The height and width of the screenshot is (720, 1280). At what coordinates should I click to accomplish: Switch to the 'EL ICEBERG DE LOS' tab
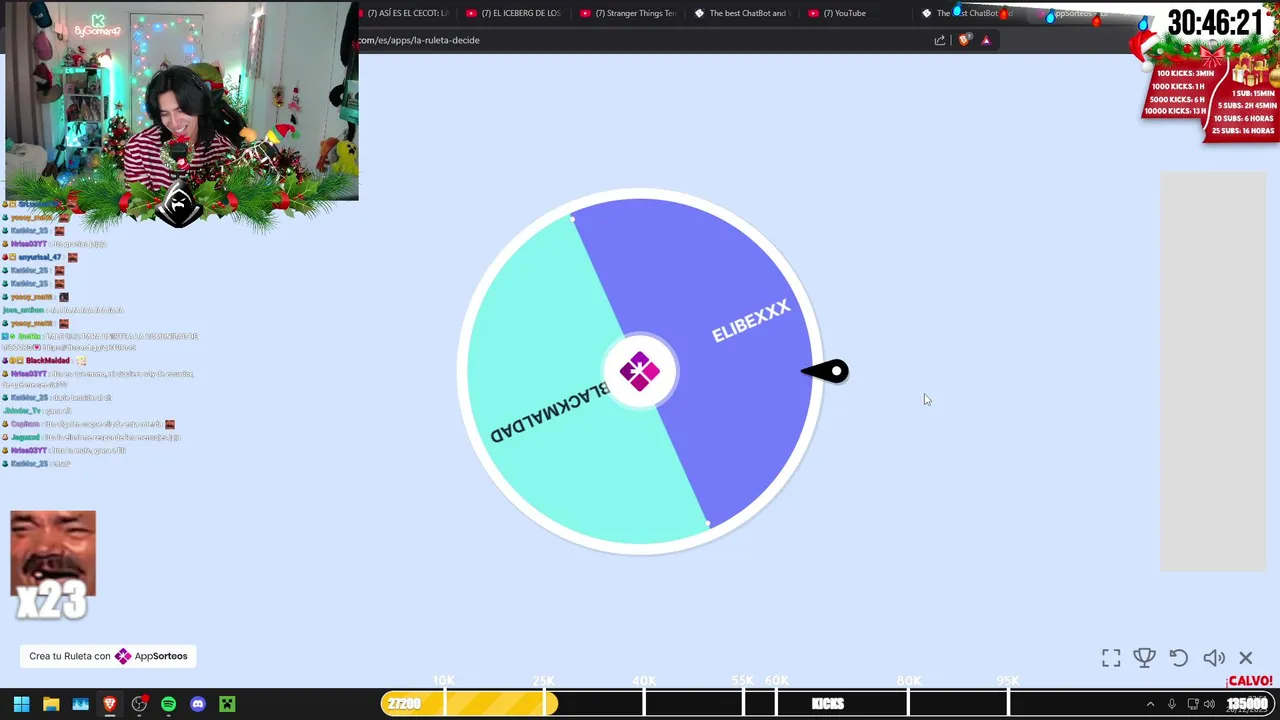coord(513,13)
